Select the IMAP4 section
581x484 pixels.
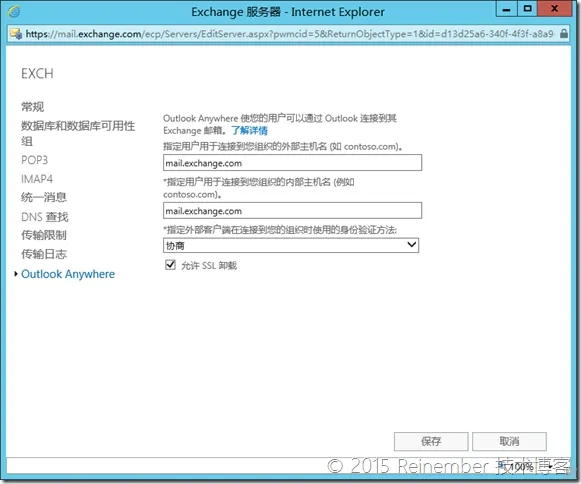[37, 179]
